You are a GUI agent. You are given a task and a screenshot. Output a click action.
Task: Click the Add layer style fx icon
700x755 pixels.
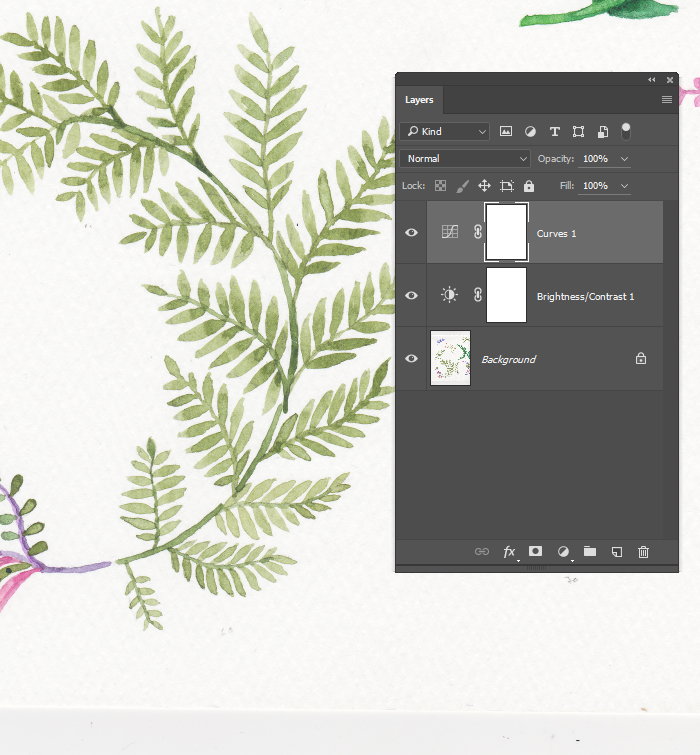(x=509, y=551)
